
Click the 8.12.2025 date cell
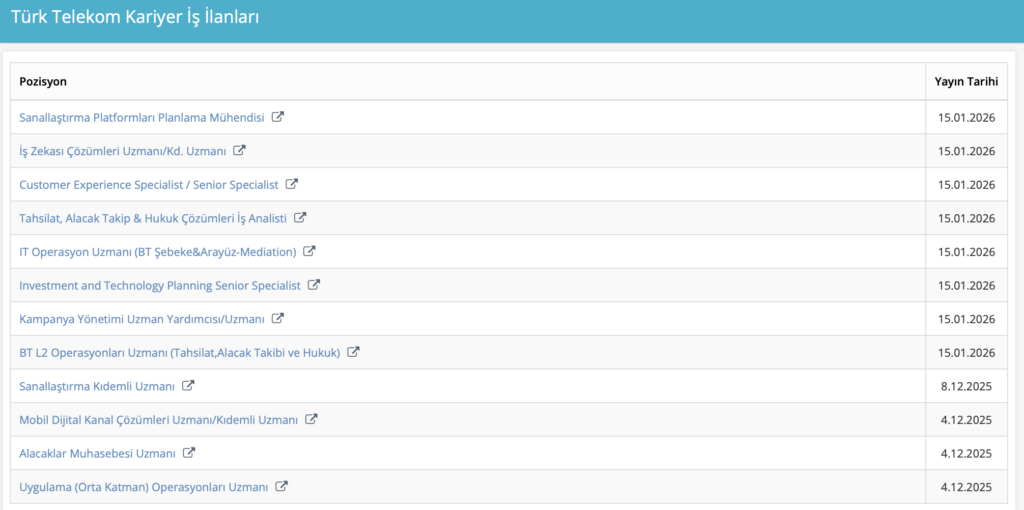(x=966, y=386)
